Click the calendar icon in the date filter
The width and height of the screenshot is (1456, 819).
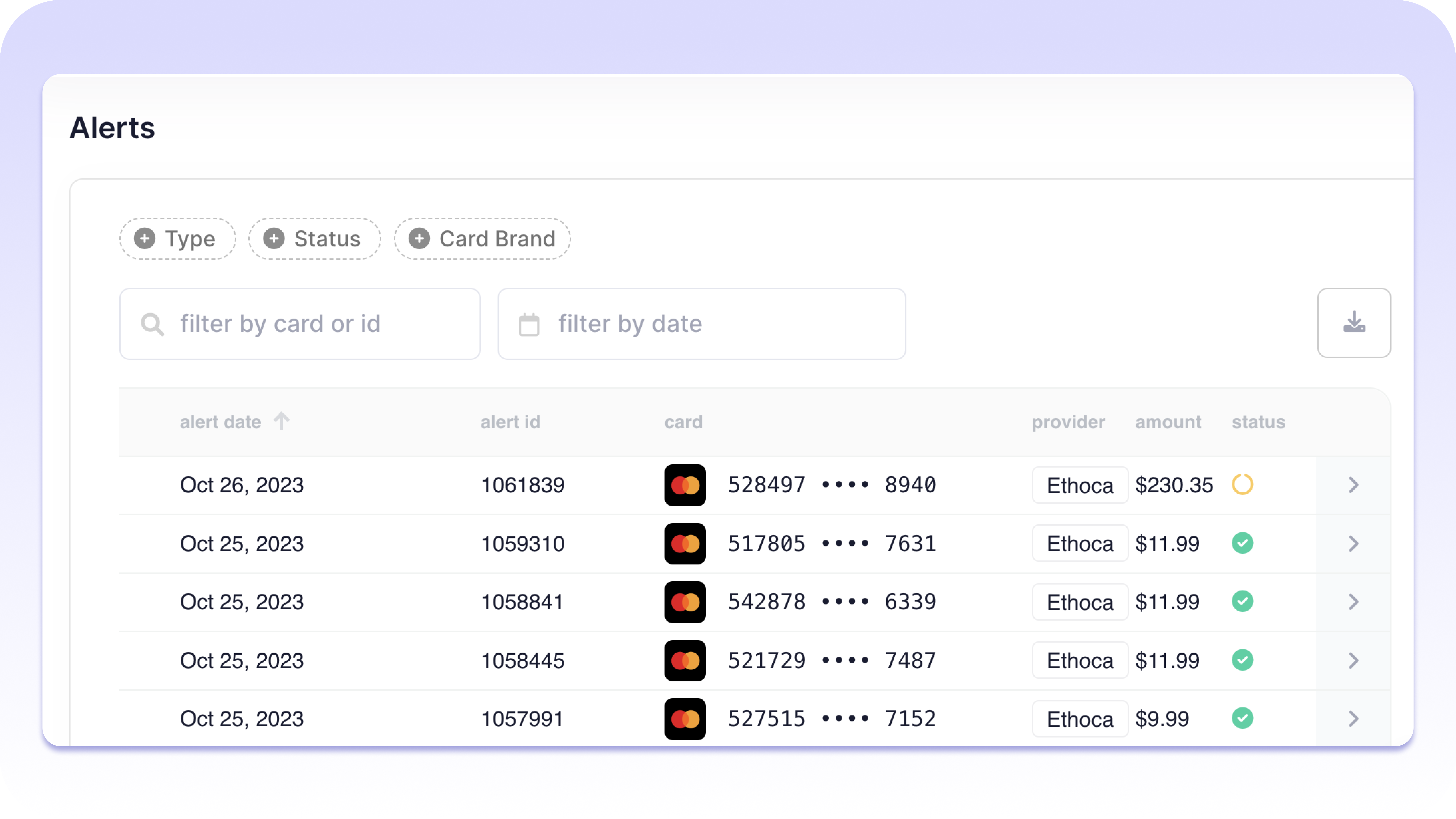pyautogui.click(x=528, y=325)
